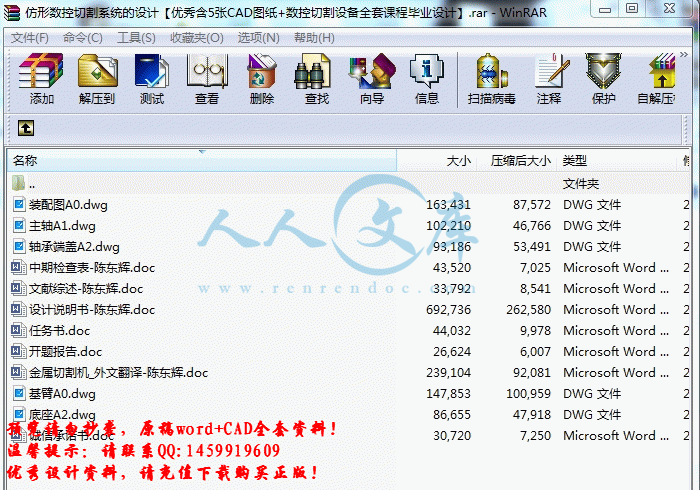Open the Tools (工具) menu
The height and width of the screenshot is (490, 700).
pyautogui.click(x=136, y=38)
